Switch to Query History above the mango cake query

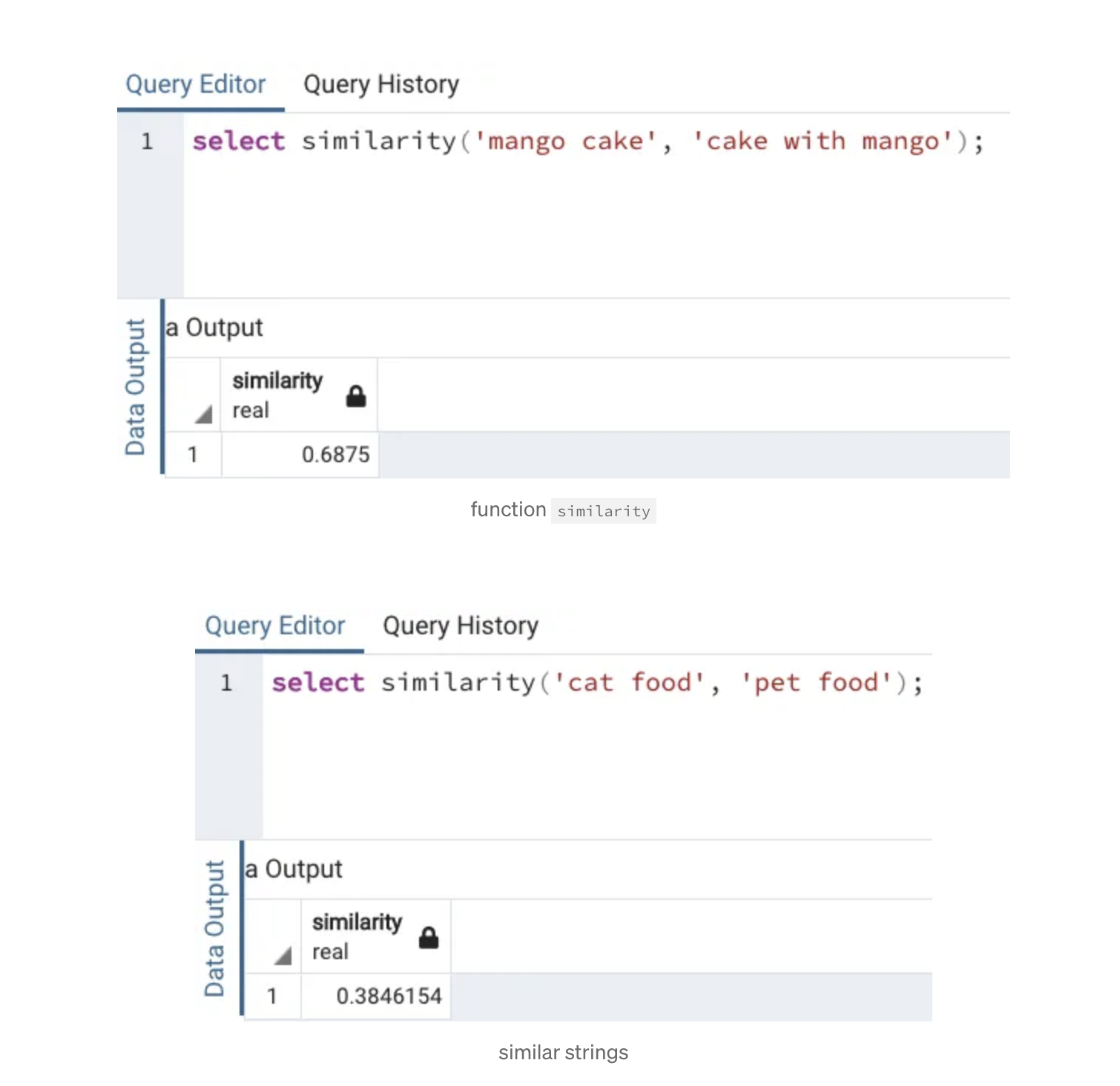coord(381,85)
